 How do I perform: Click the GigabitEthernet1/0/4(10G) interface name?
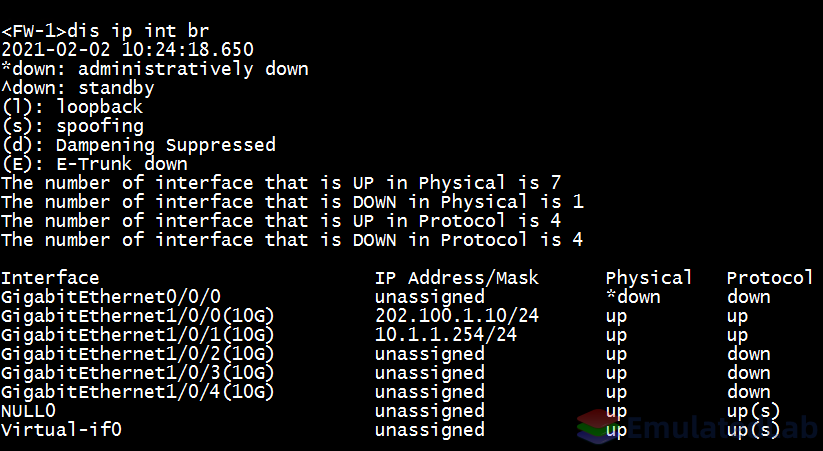coord(138,392)
